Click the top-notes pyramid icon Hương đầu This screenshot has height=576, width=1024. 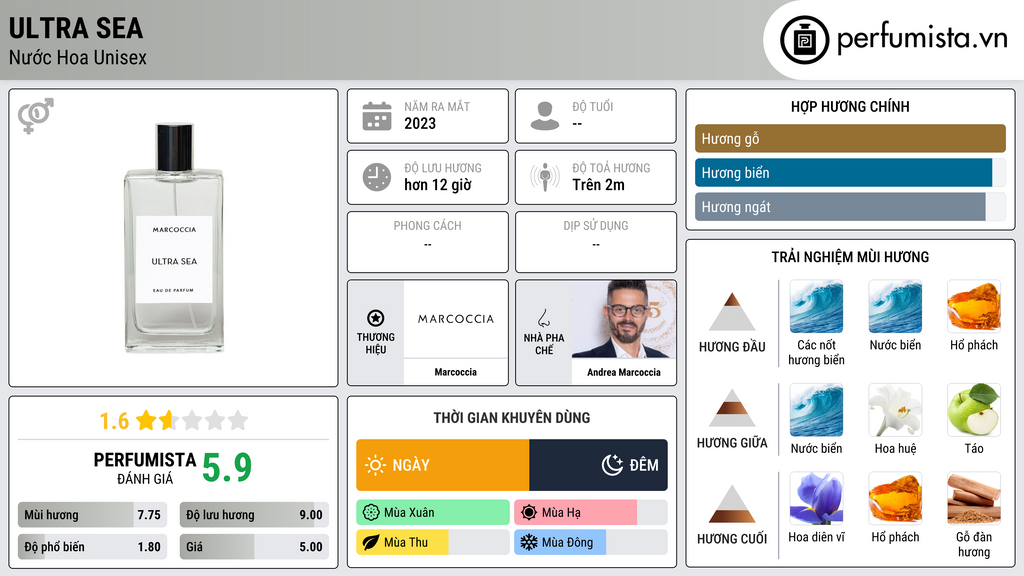tap(732, 312)
